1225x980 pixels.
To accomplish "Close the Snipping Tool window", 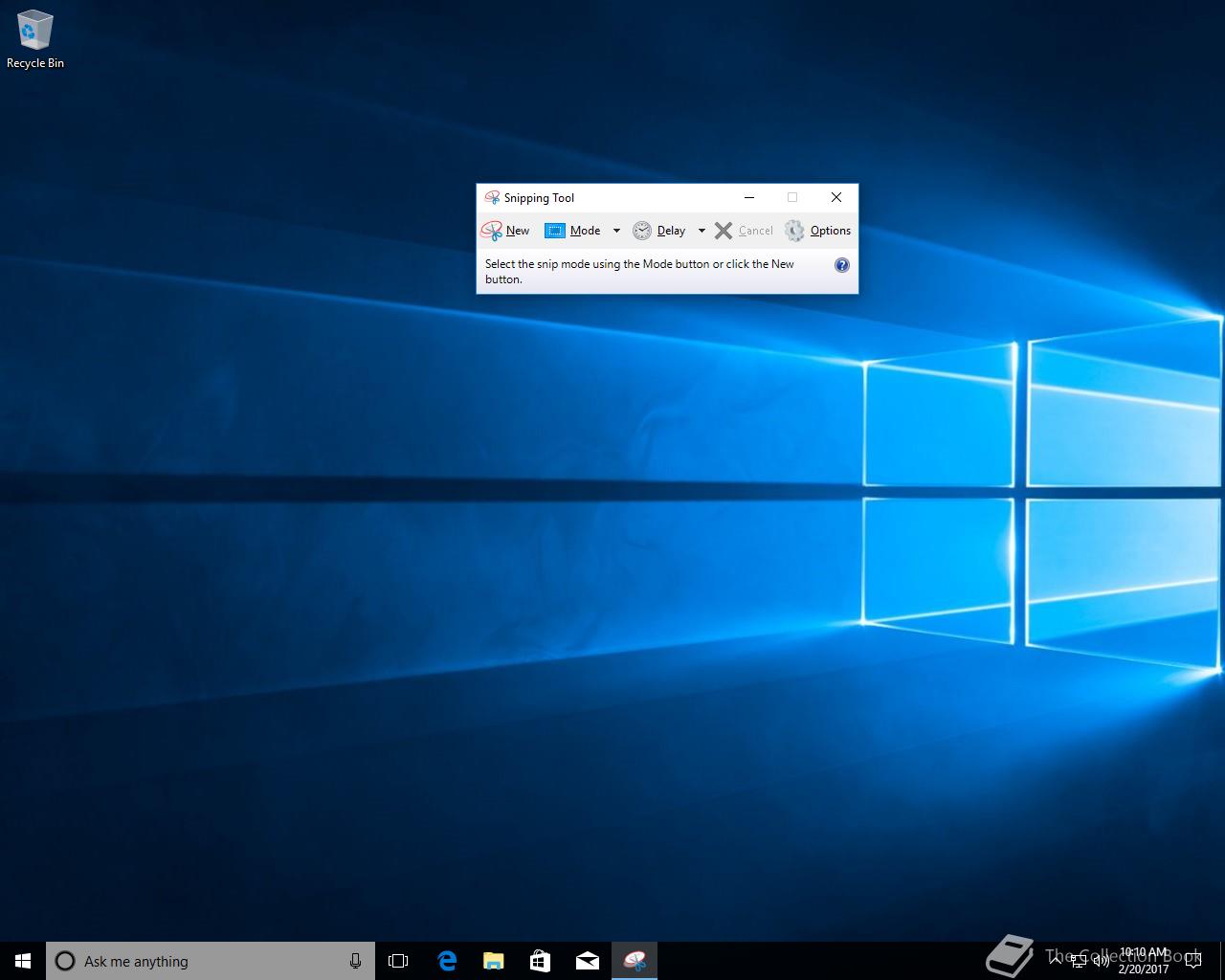I will 836,197.
